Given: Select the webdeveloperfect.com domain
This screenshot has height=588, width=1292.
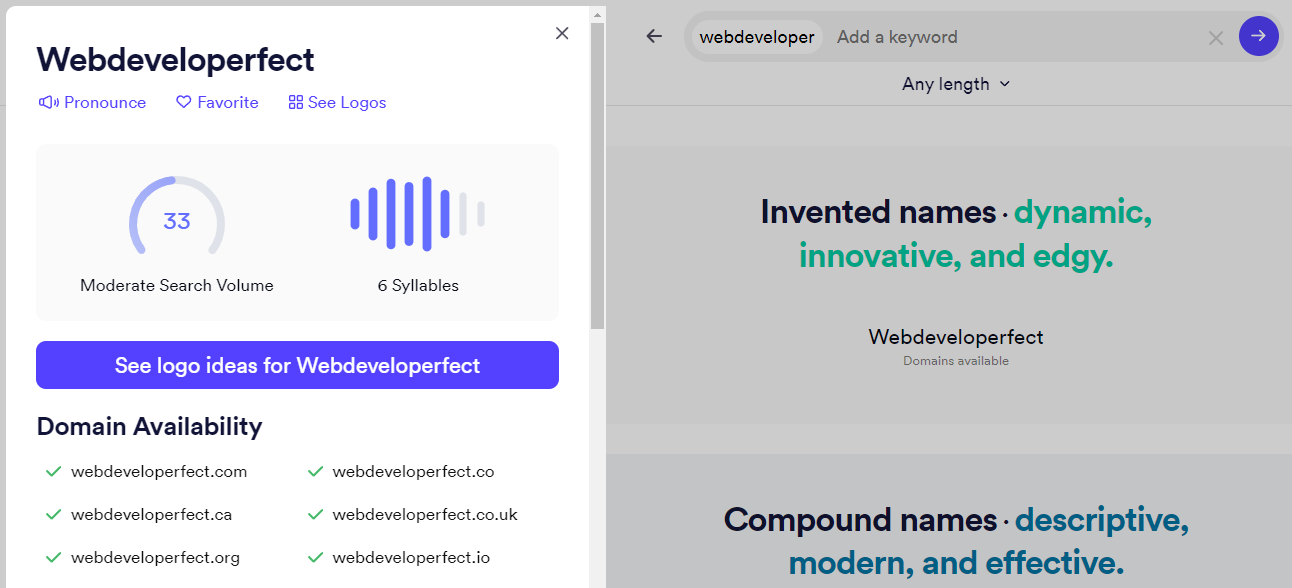Looking at the screenshot, I should pyautogui.click(x=158, y=471).
